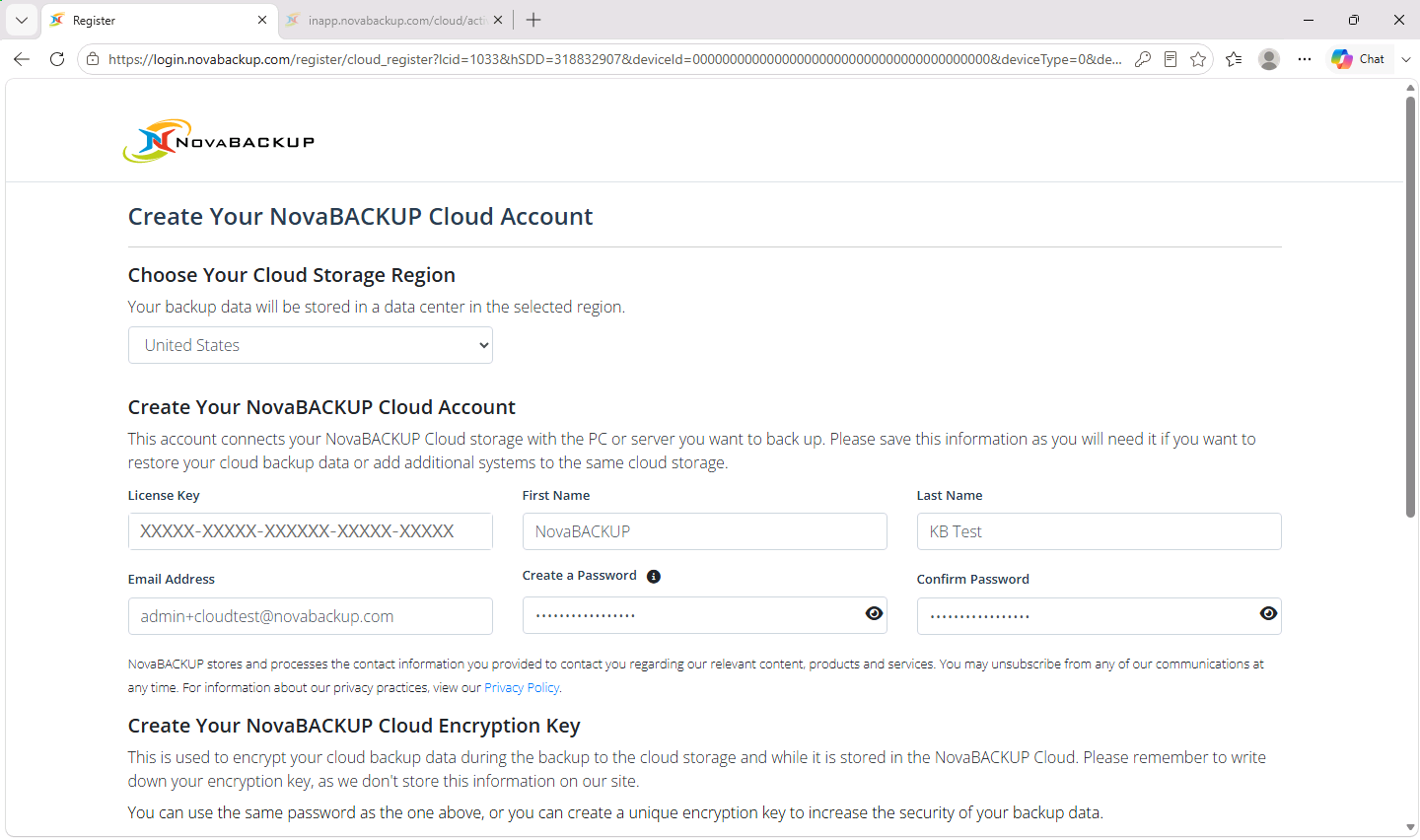This screenshot has width=1420, height=840.
Task: Open Copilot Chat in the toolbar
Action: click(x=1359, y=59)
